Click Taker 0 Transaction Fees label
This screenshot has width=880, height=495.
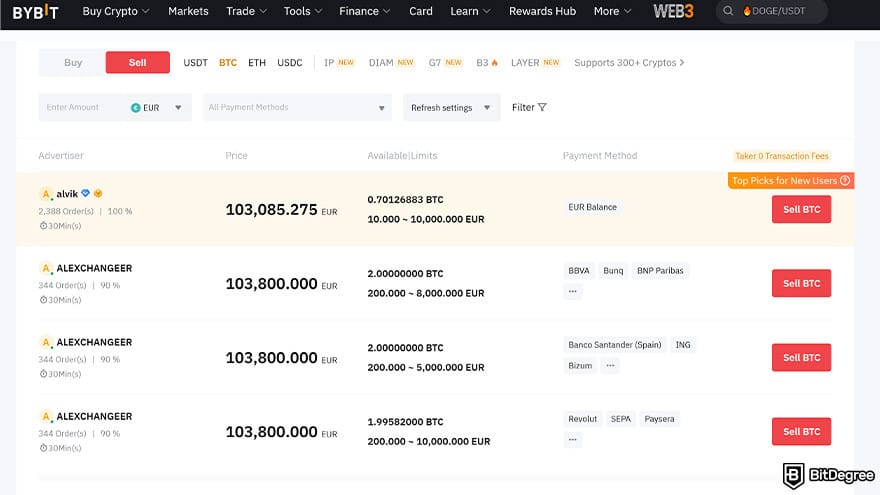[782, 156]
